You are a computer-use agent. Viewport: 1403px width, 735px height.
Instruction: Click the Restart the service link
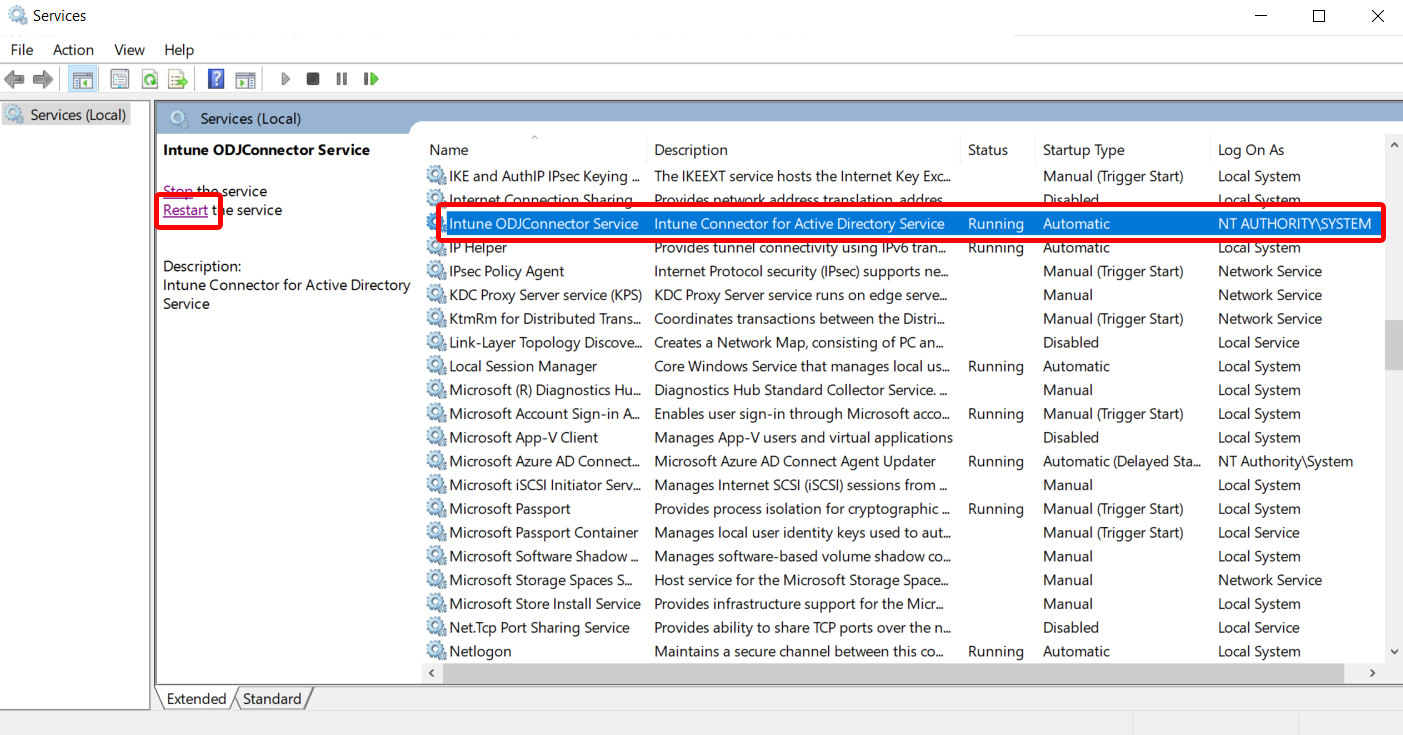[185, 210]
